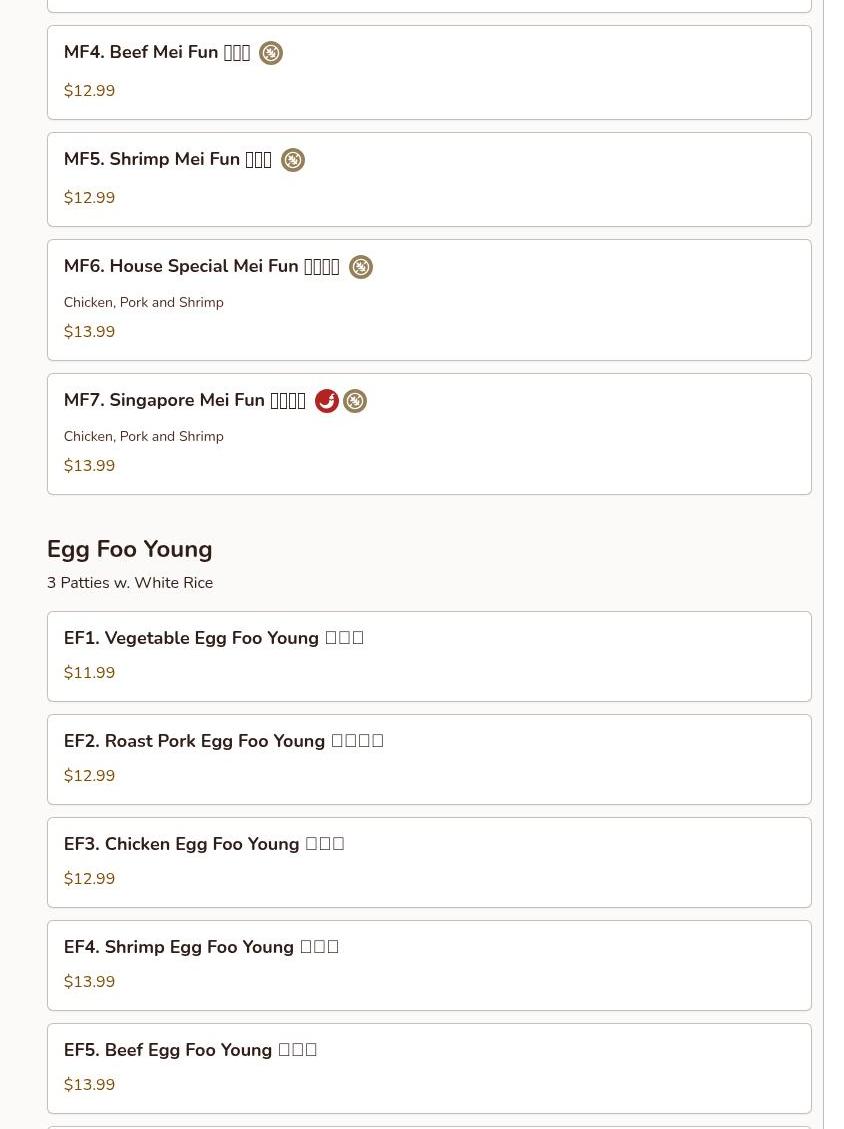Click the red spicy chili icon on Singapore Mei Fun
This screenshot has height=1129, width=844.
(x=326, y=401)
